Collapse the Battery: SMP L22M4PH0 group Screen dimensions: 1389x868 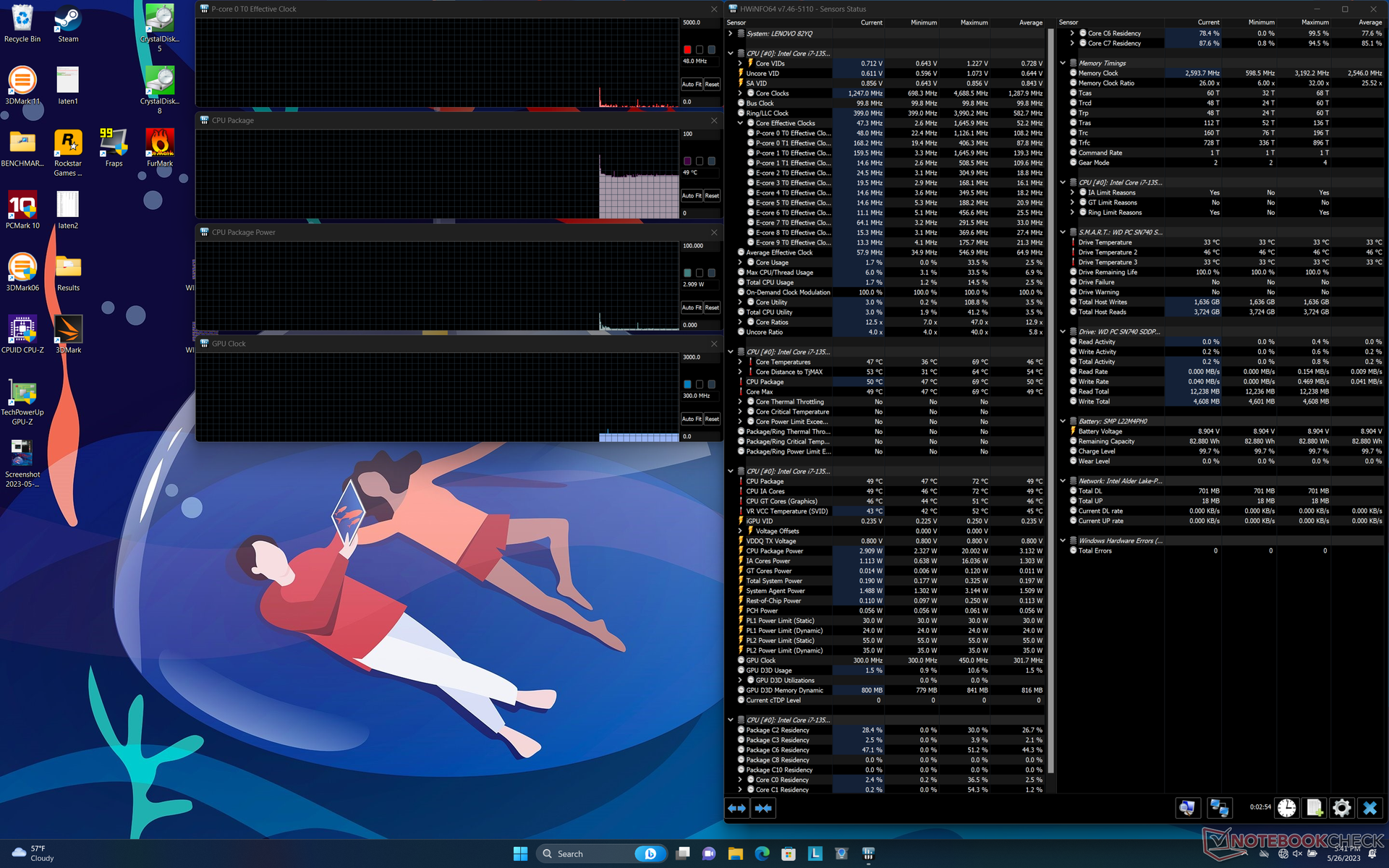coord(1063,421)
